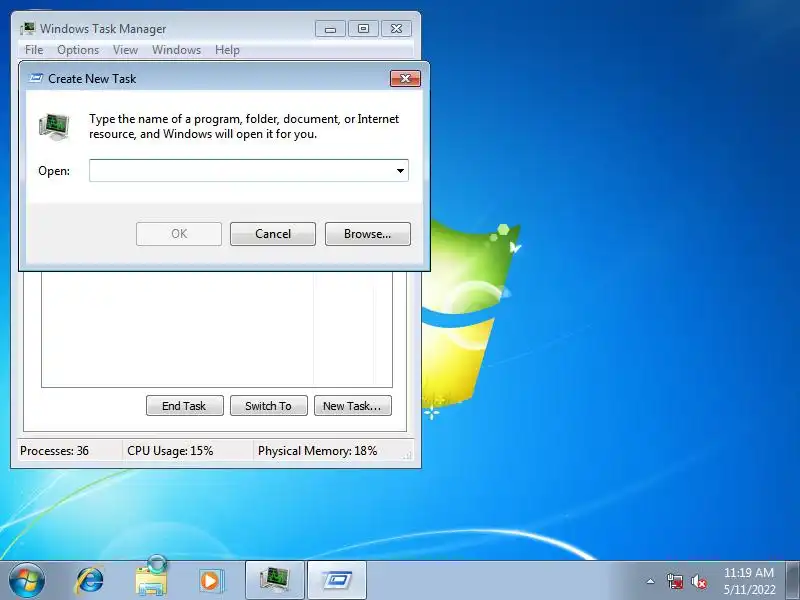This screenshot has width=800, height=600.
Task: Minimize the Windows Task Manager window
Action: 331,29
